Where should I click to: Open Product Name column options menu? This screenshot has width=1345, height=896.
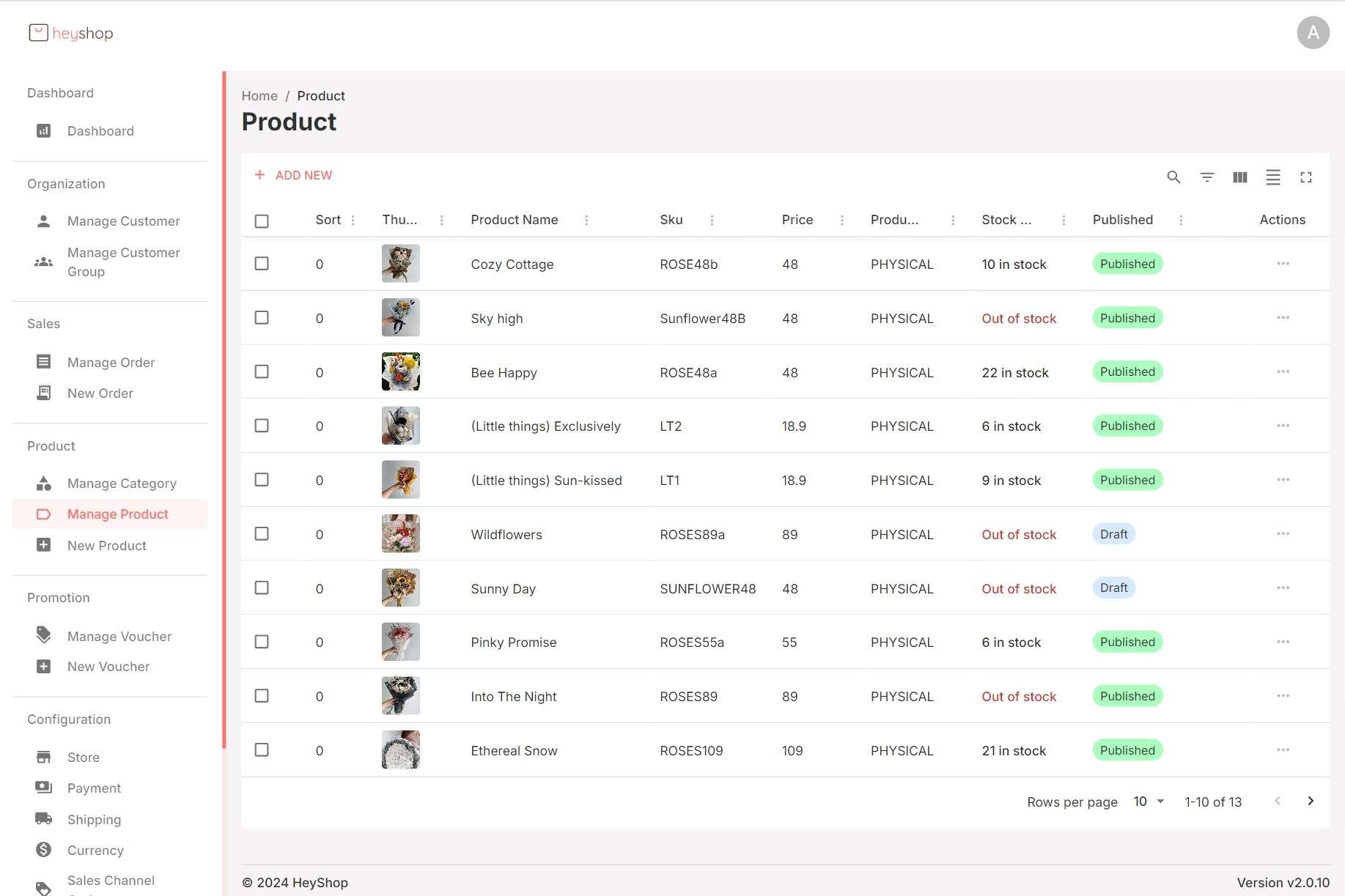point(586,221)
